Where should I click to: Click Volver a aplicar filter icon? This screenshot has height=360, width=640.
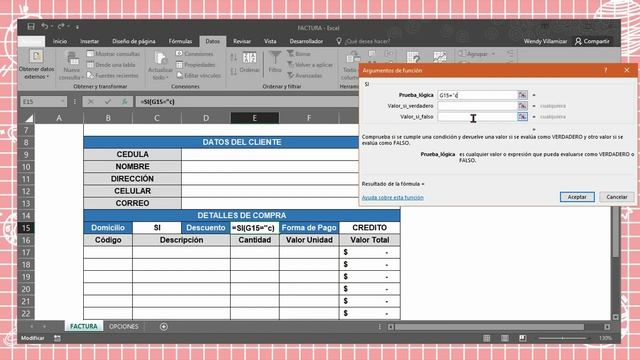(290, 64)
